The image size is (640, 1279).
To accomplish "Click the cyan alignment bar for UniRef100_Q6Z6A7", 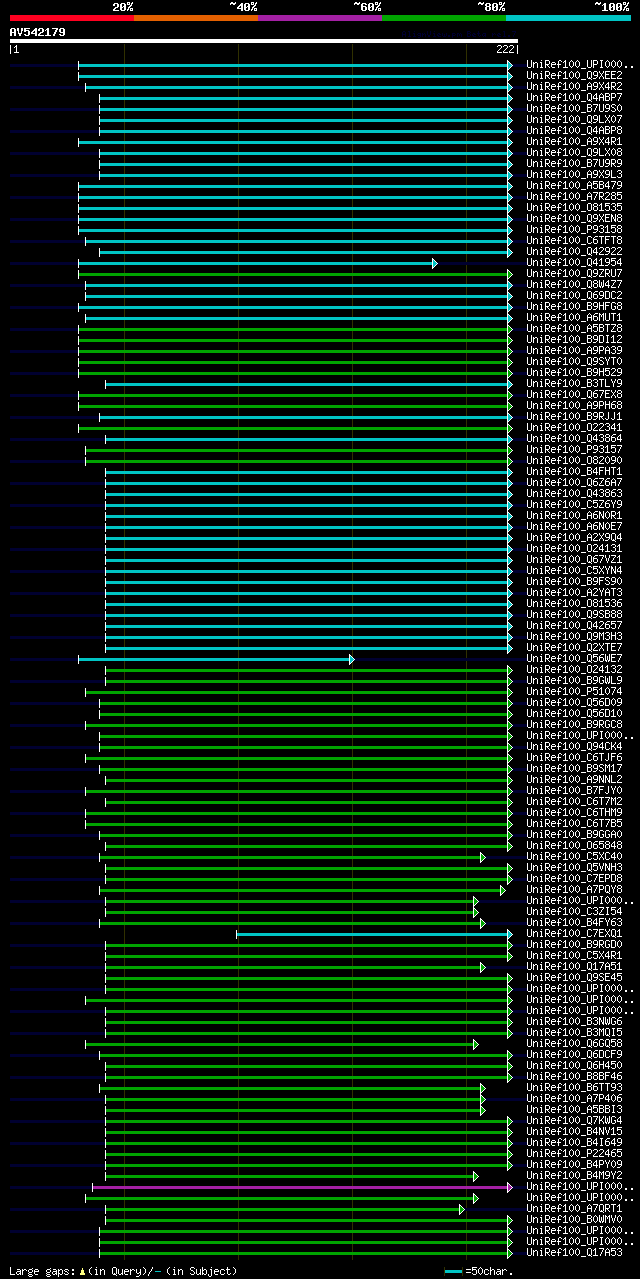I will coord(309,483).
